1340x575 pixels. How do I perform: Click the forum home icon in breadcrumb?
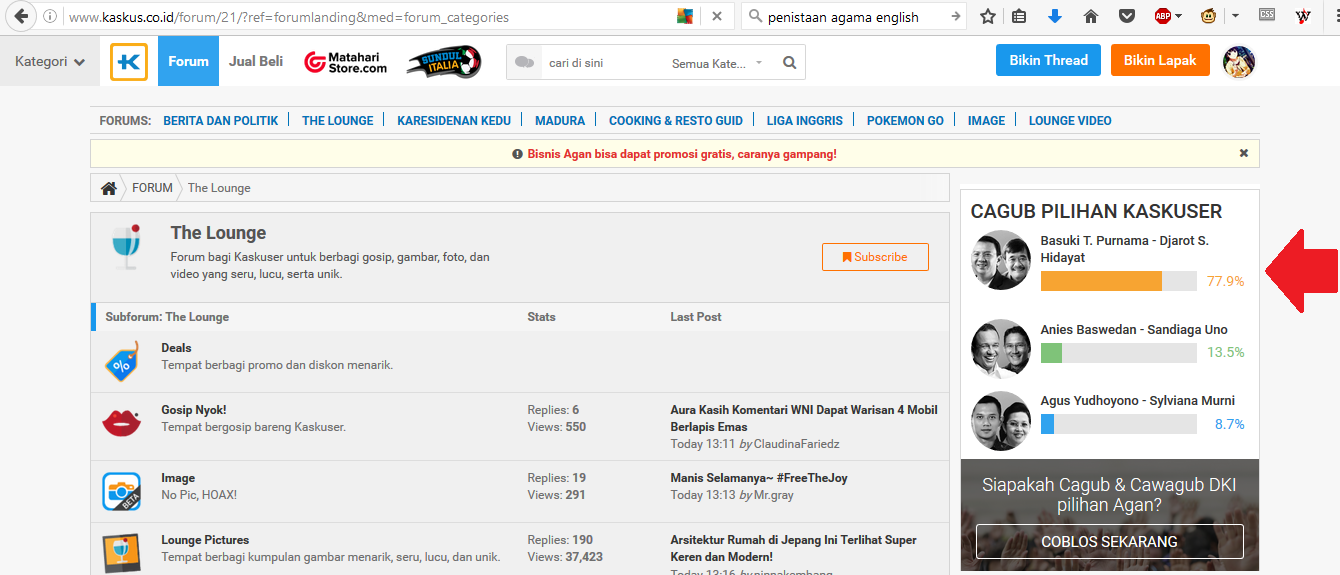(x=108, y=188)
